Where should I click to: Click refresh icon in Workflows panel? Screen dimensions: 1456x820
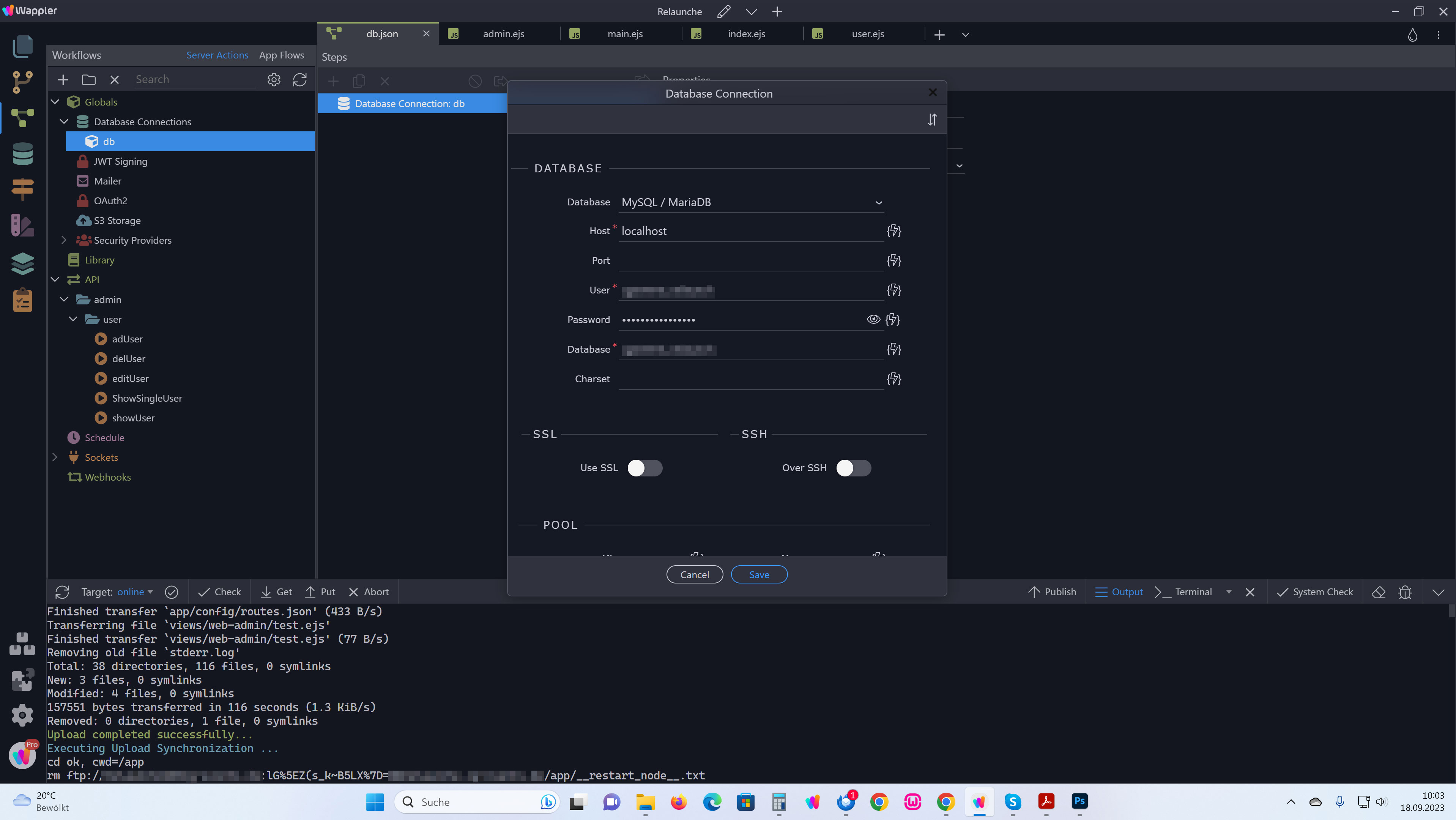coord(299,80)
